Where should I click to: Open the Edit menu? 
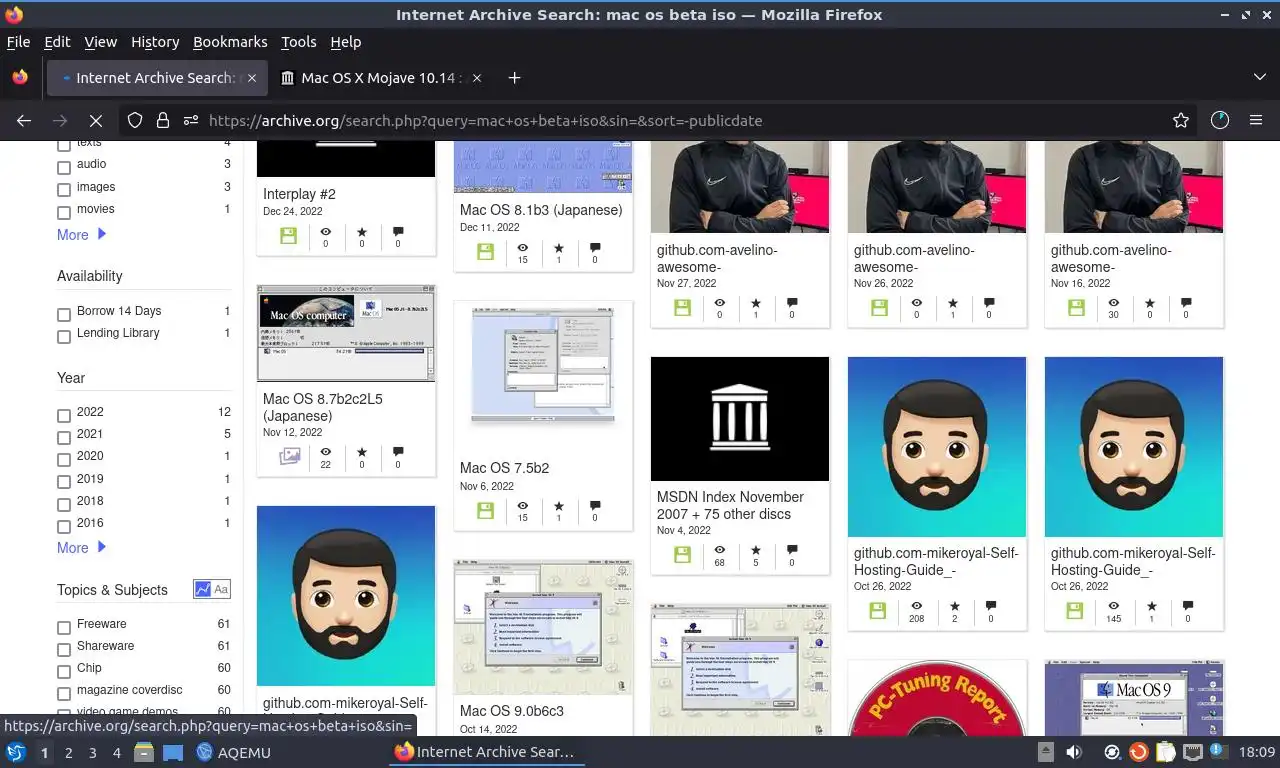[x=57, y=42]
